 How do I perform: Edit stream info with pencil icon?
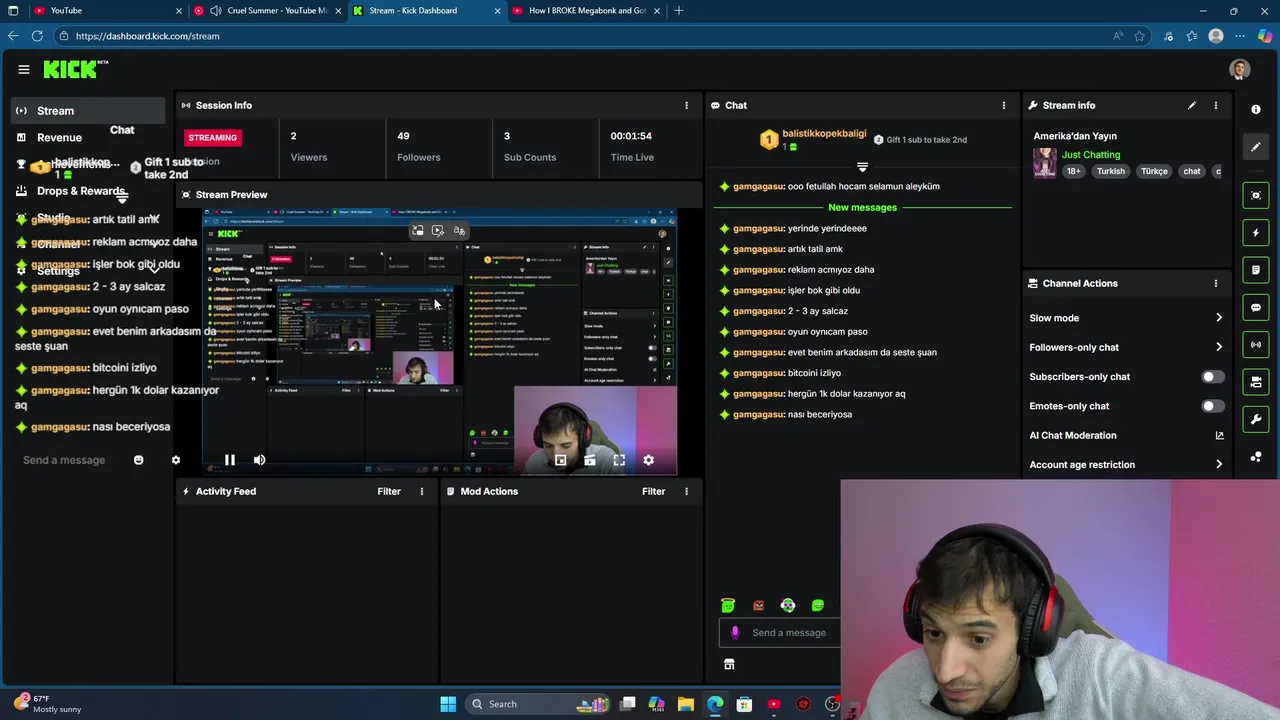pos(1191,105)
